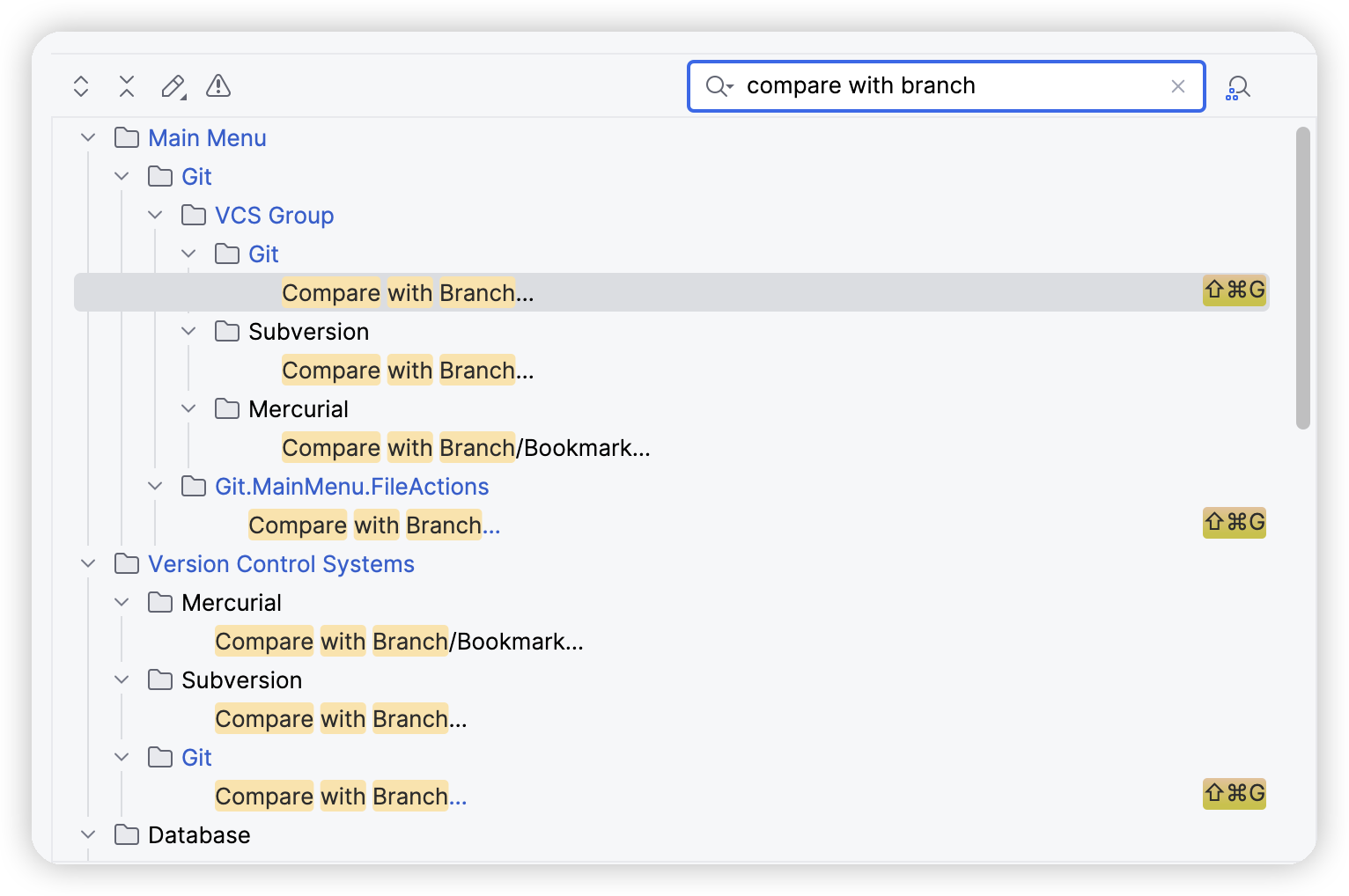Click the Find Actions by Shortcut icon
Screen dimensions: 1349x896
click(x=1238, y=87)
